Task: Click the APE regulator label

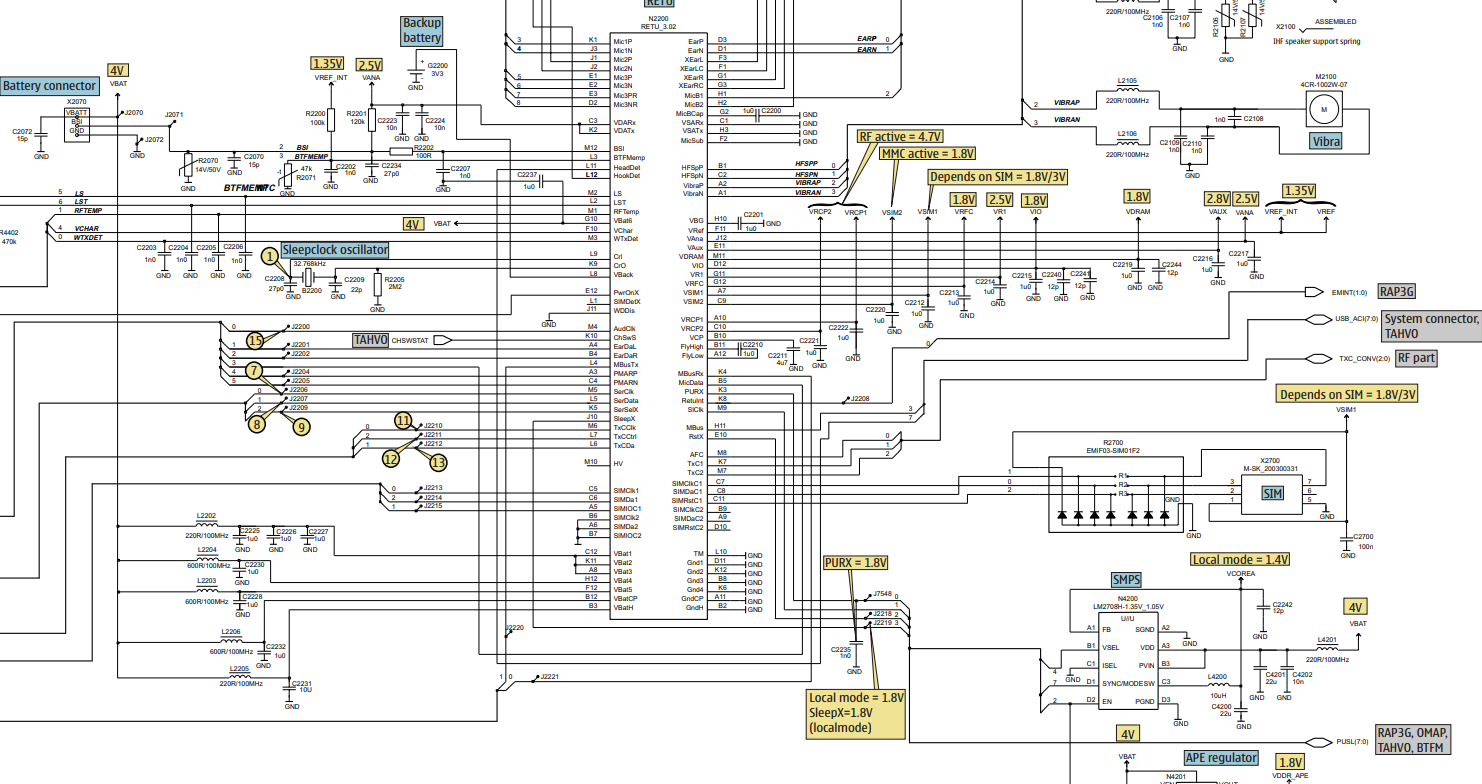Action: tap(1221, 758)
